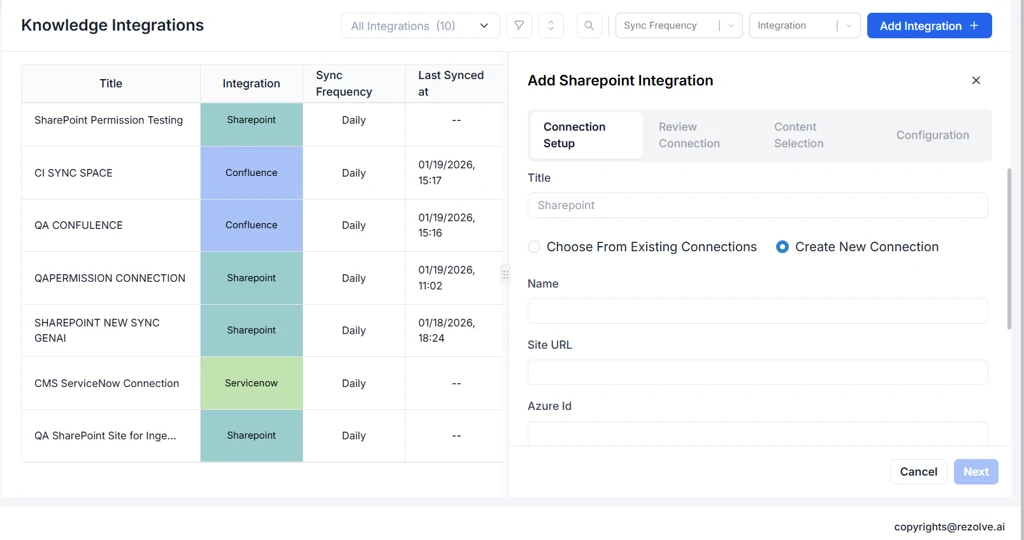
Task: Click the filter funnel icon
Action: click(519, 26)
